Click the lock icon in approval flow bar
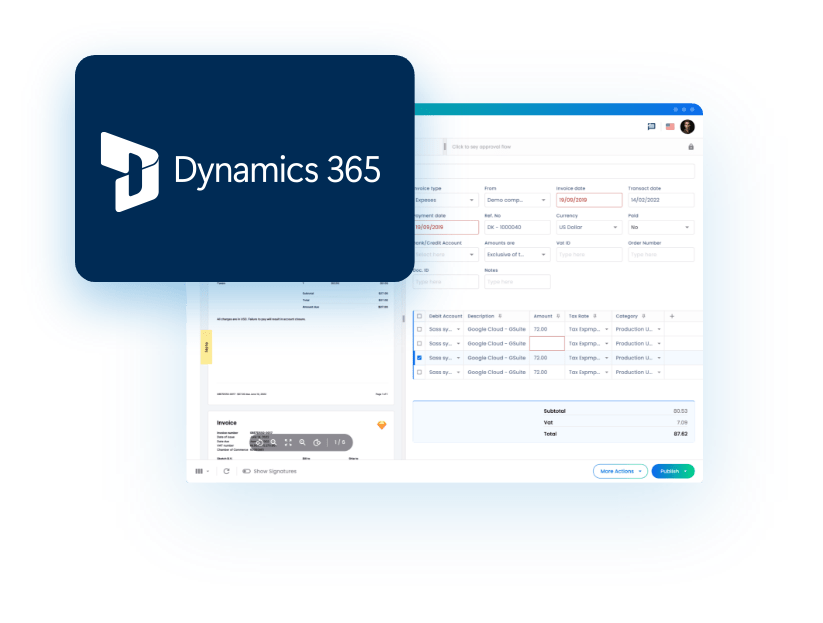 tap(690, 147)
